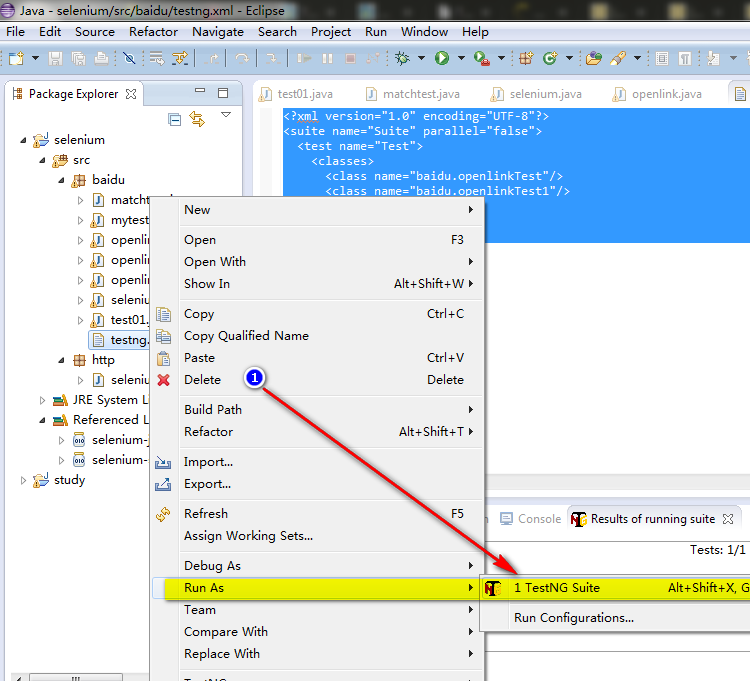Screen dimensions: 750x681
Task: Expand the study project tree node
Action: click(24, 480)
